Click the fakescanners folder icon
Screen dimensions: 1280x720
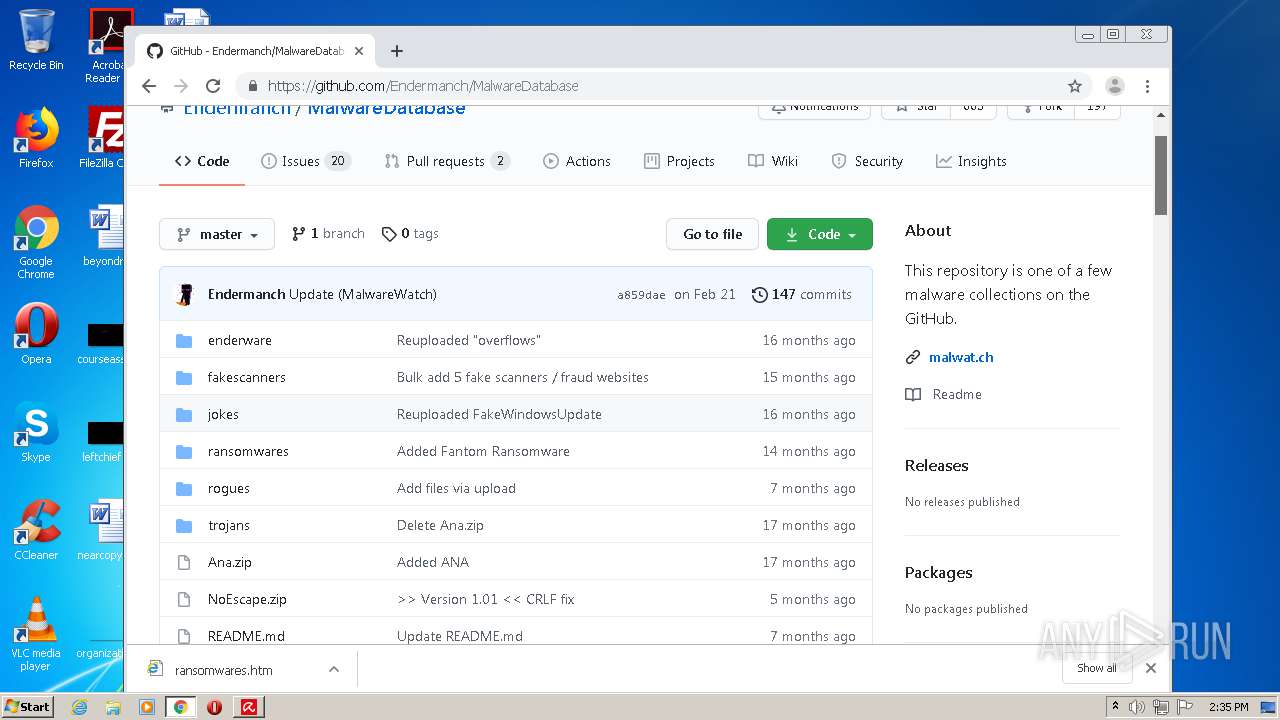coord(184,377)
